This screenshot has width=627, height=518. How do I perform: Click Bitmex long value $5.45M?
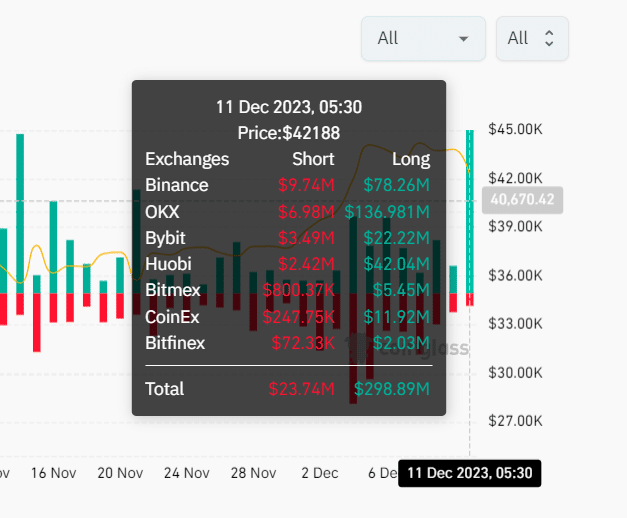coord(401,290)
